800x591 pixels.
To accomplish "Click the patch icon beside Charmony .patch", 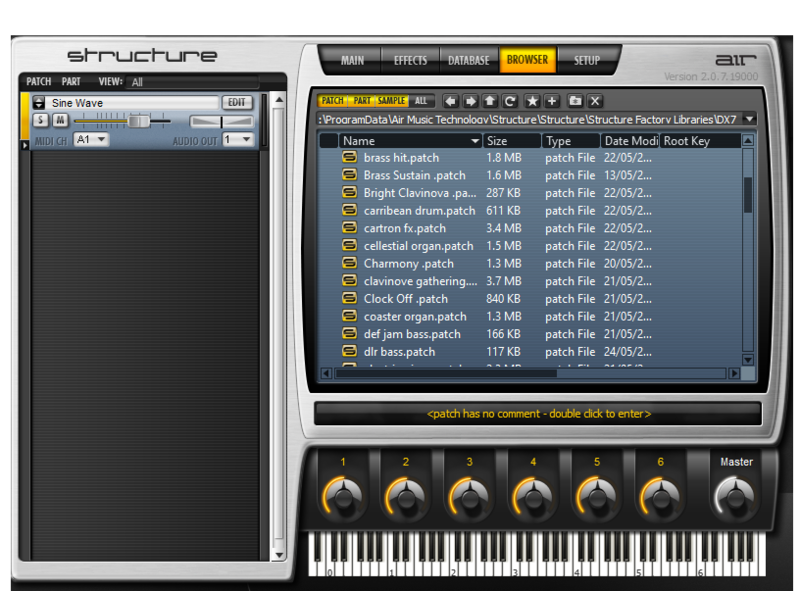I will coord(349,263).
